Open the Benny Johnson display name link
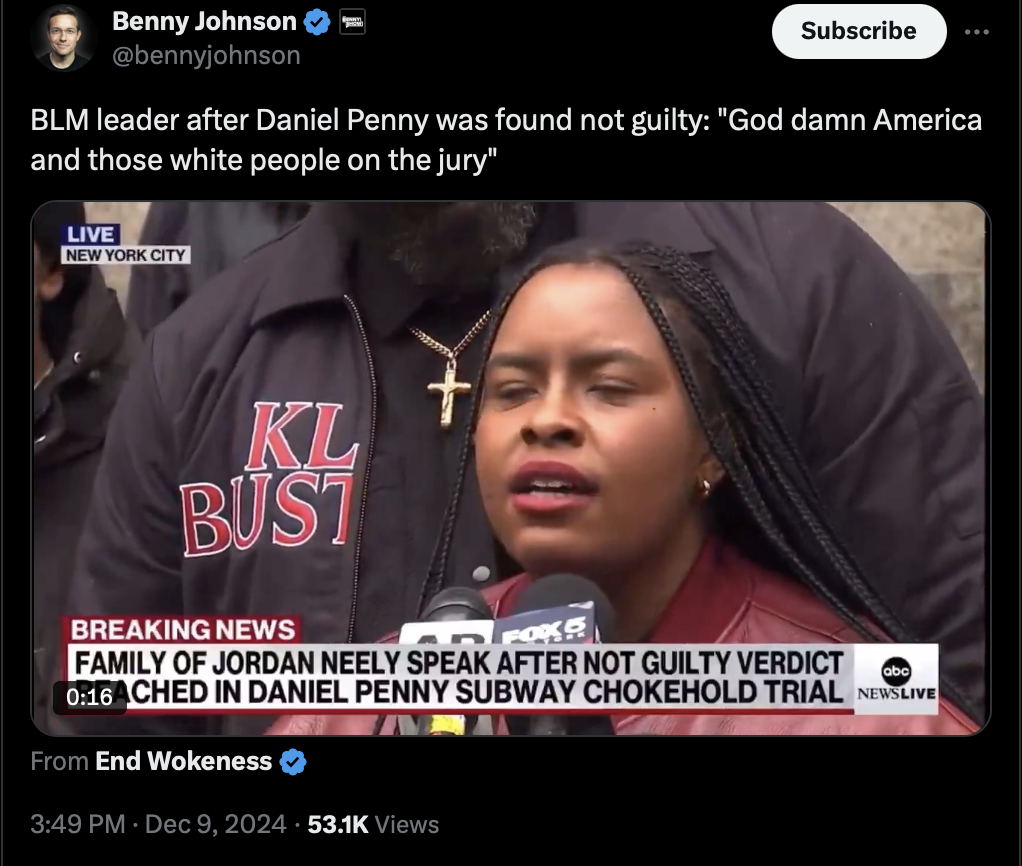The width and height of the screenshot is (1022, 866). tap(204, 22)
